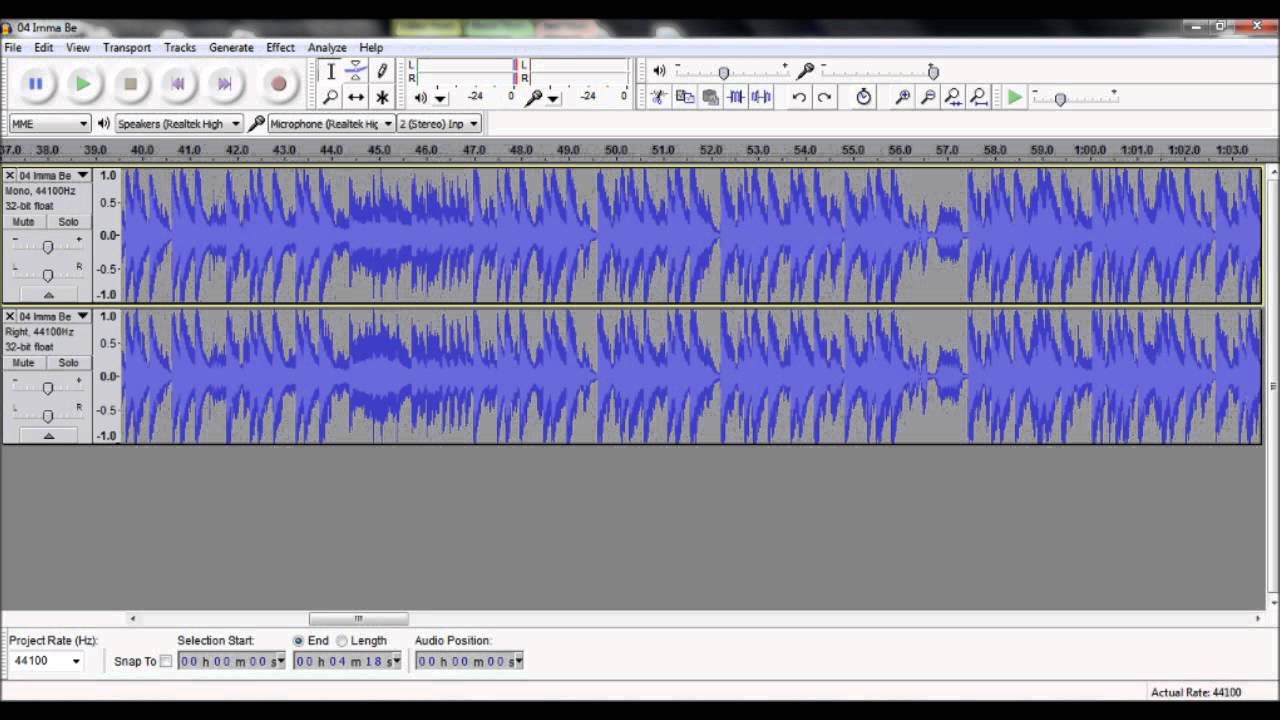This screenshot has width=1280, height=720.
Task: Enable the Snap To checkbox
Action: point(166,661)
